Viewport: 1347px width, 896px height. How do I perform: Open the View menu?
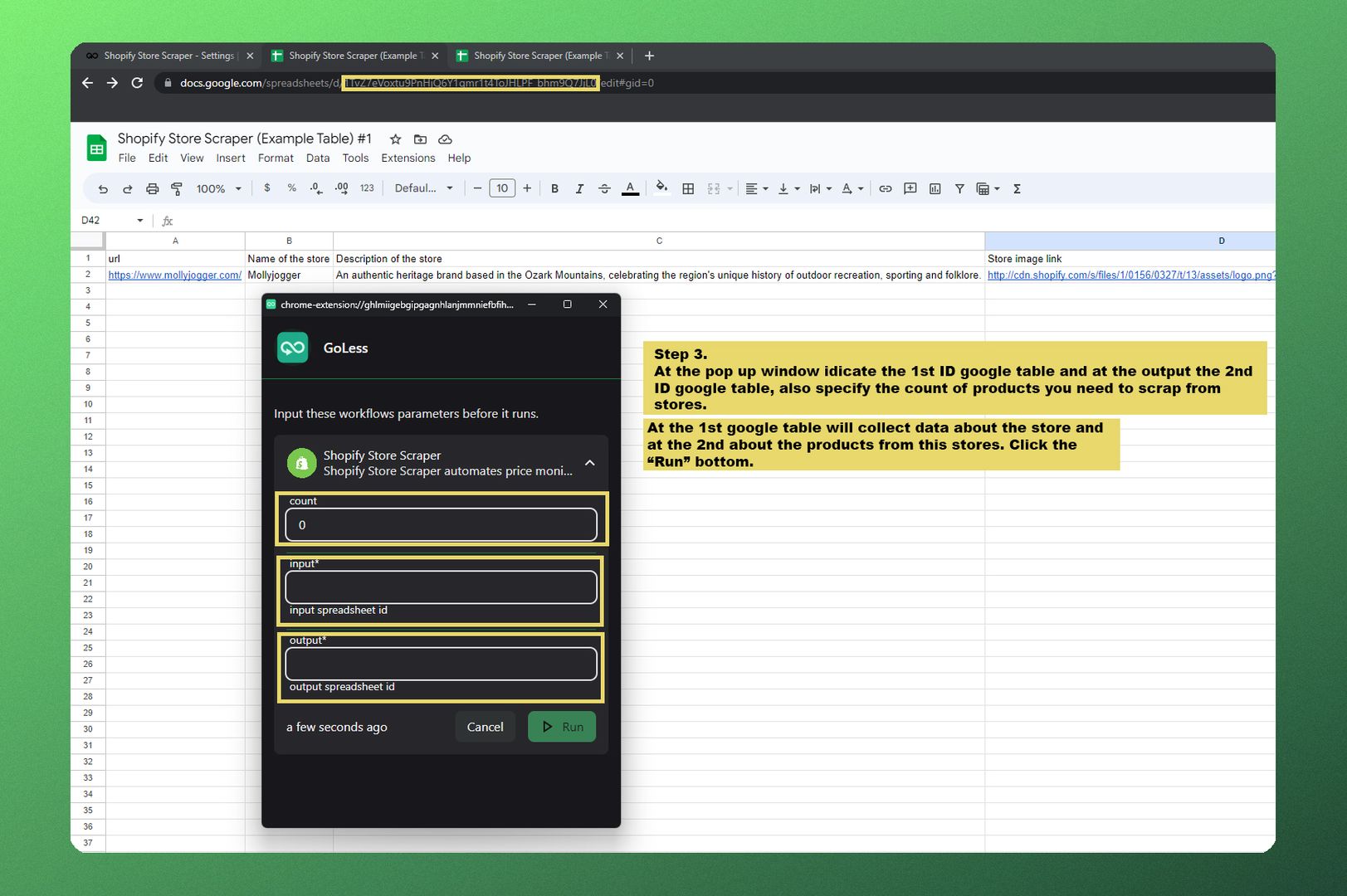(192, 158)
